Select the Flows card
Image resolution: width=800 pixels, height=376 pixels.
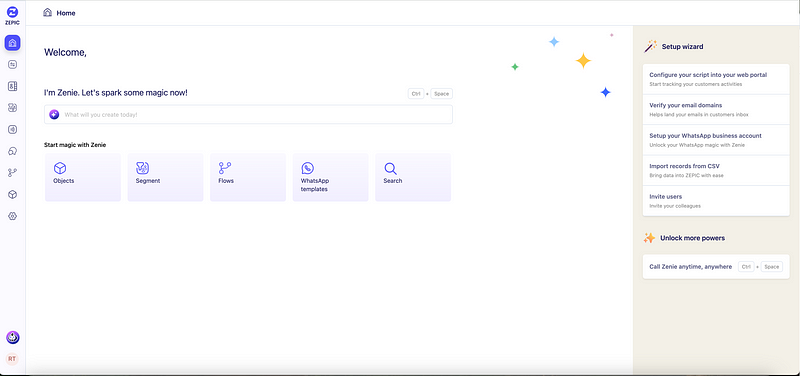(248, 177)
